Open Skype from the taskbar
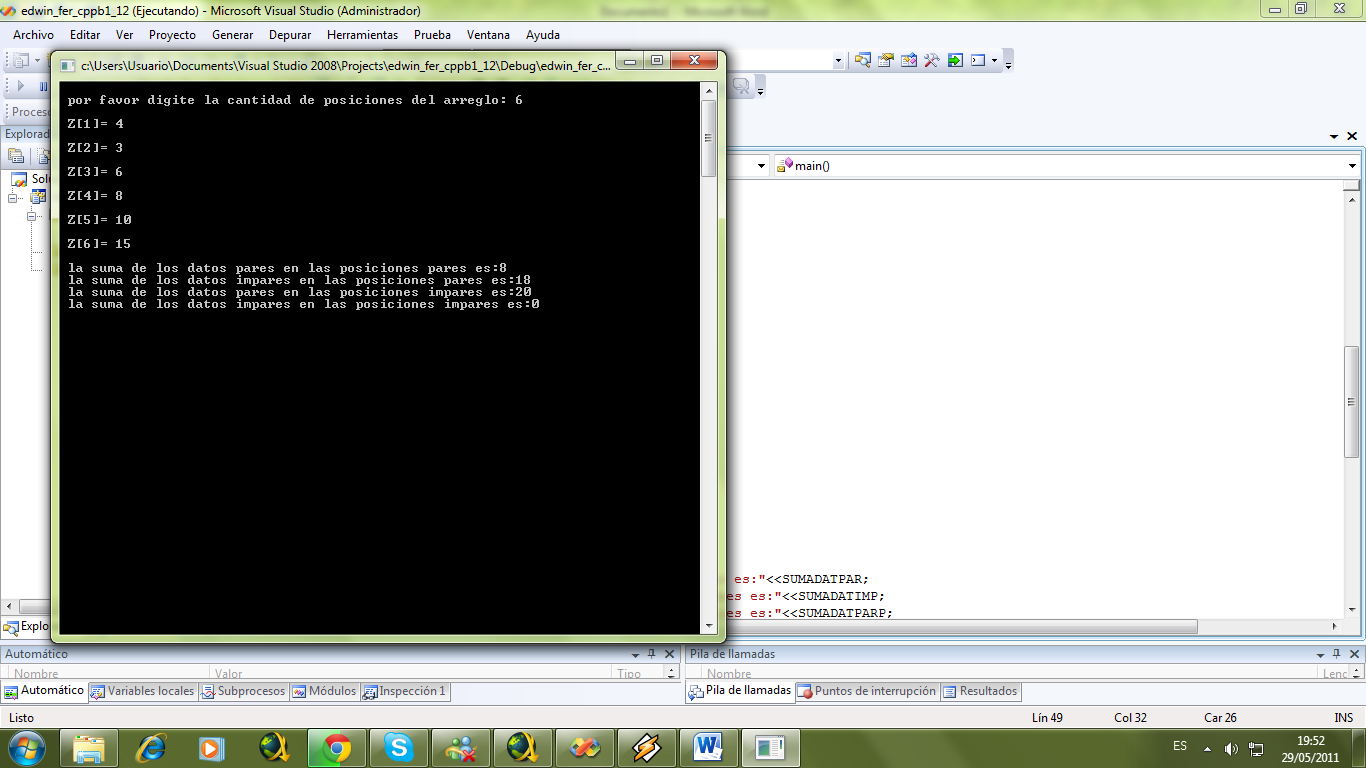This screenshot has width=1366, height=768. [x=398, y=747]
